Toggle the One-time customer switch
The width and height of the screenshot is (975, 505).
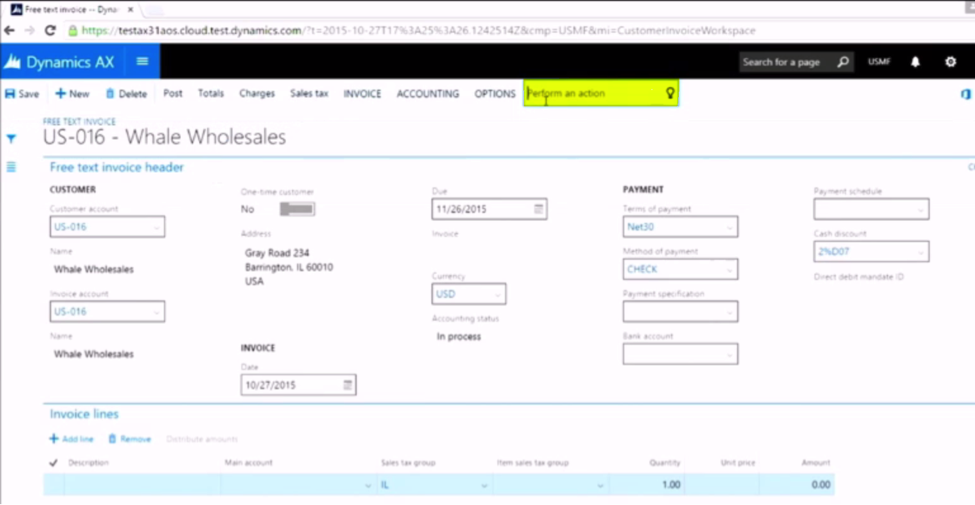(297, 209)
